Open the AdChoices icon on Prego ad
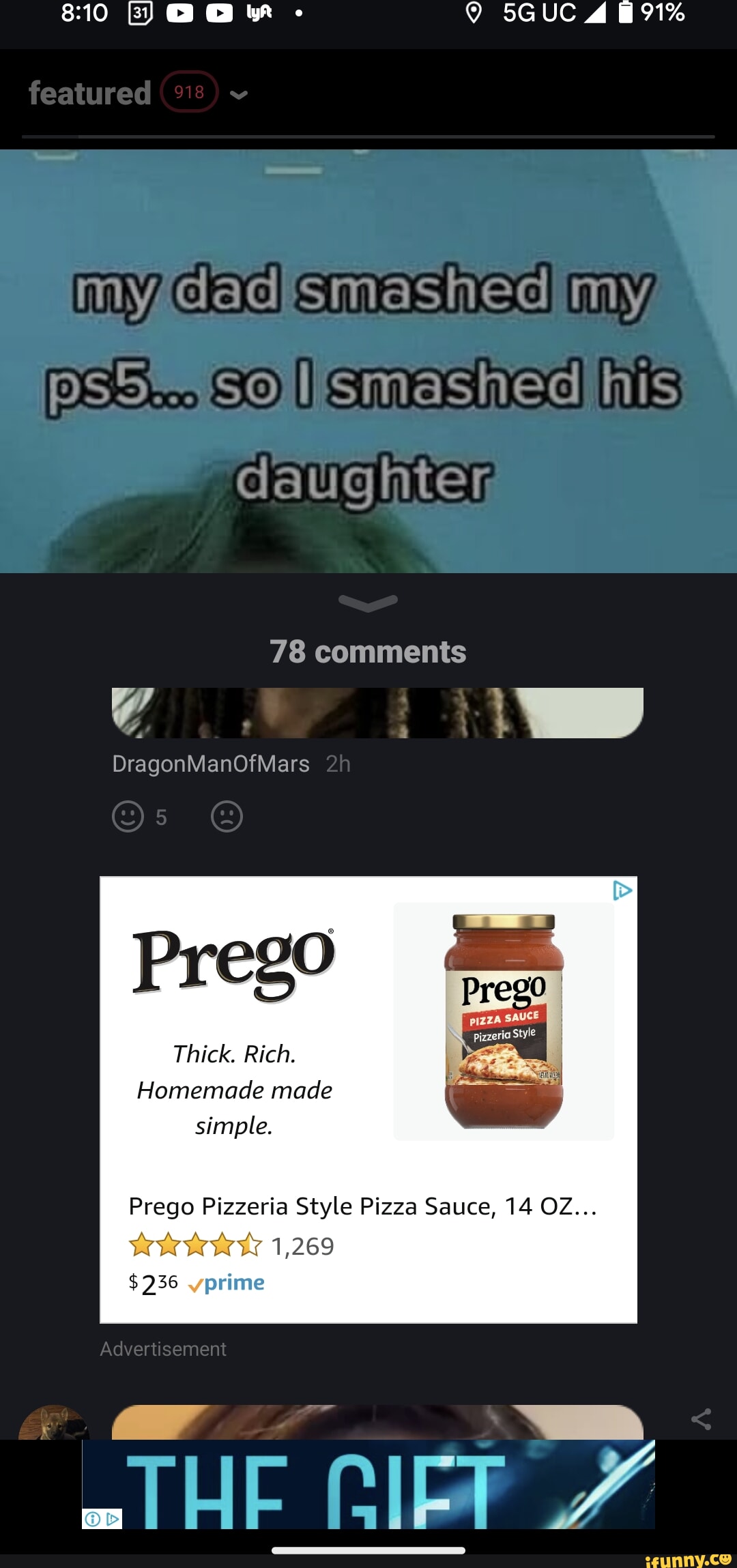737x1568 pixels. tap(622, 890)
